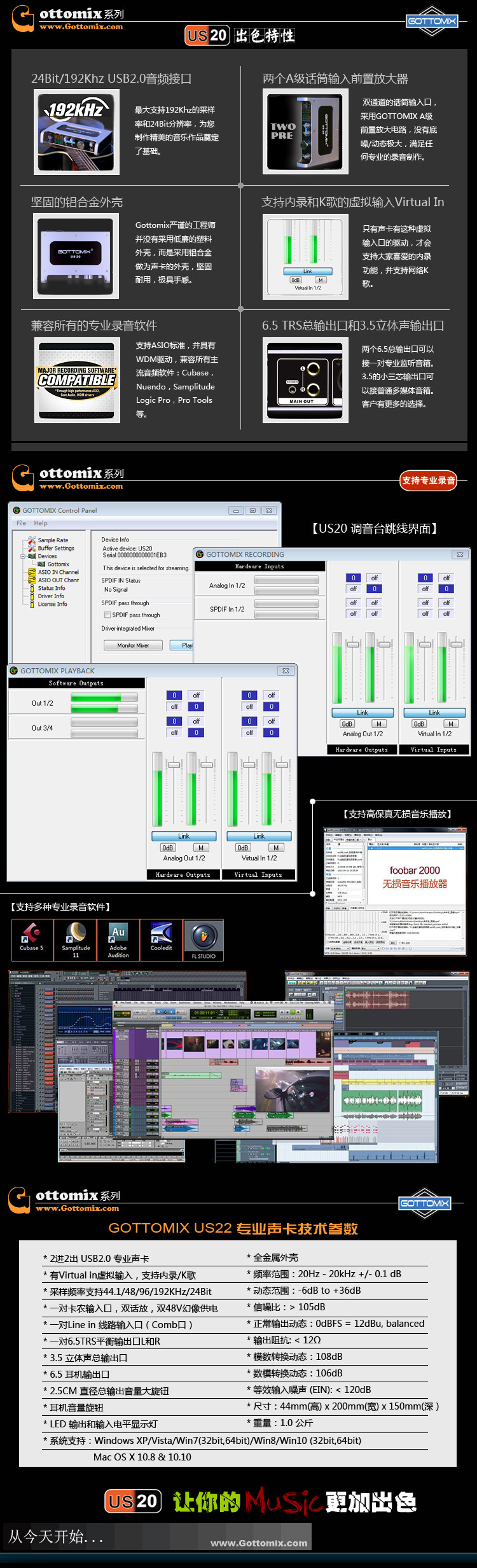The width and height of the screenshot is (477, 1568).
Task: Enable the SPDIF pass through checkbox
Action: [107, 615]
